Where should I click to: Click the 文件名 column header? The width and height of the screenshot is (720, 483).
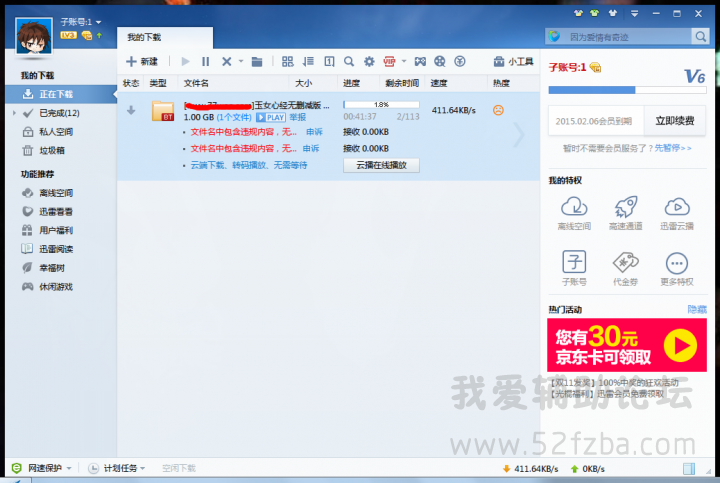196,83
